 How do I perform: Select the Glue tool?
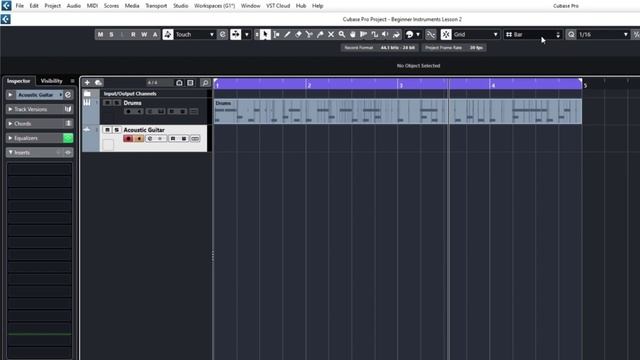320,35
